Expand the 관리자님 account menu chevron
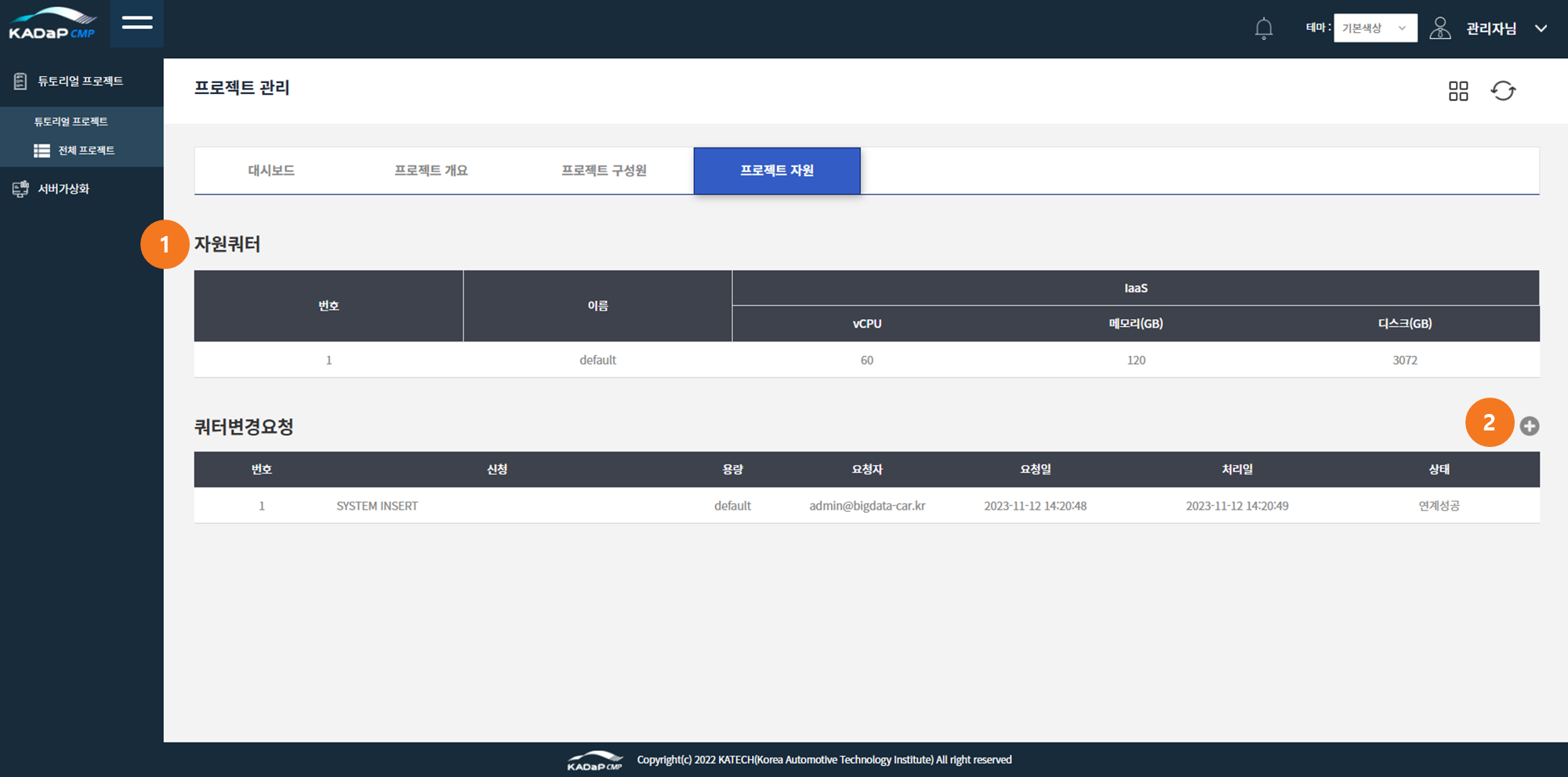 click(x=1541, y=29)
